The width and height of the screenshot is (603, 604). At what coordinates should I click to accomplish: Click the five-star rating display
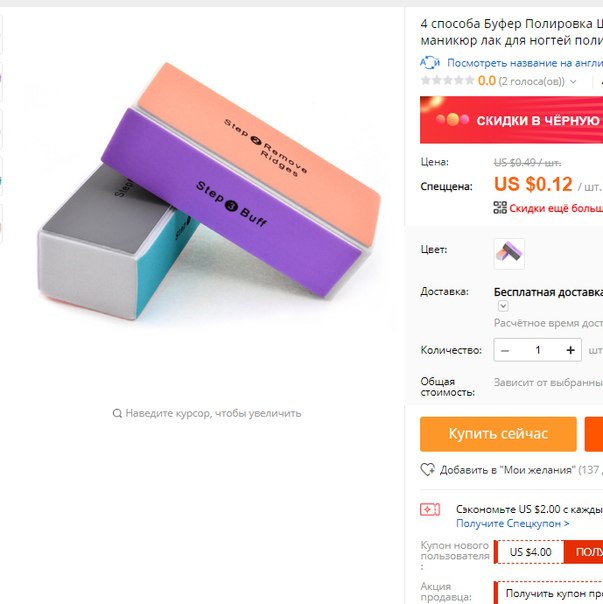coord(448,81)
